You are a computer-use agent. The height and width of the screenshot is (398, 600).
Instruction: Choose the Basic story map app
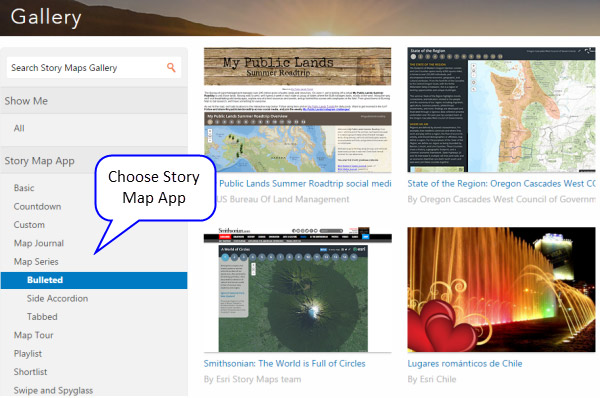pyautogui.click(x=24, y=188)
